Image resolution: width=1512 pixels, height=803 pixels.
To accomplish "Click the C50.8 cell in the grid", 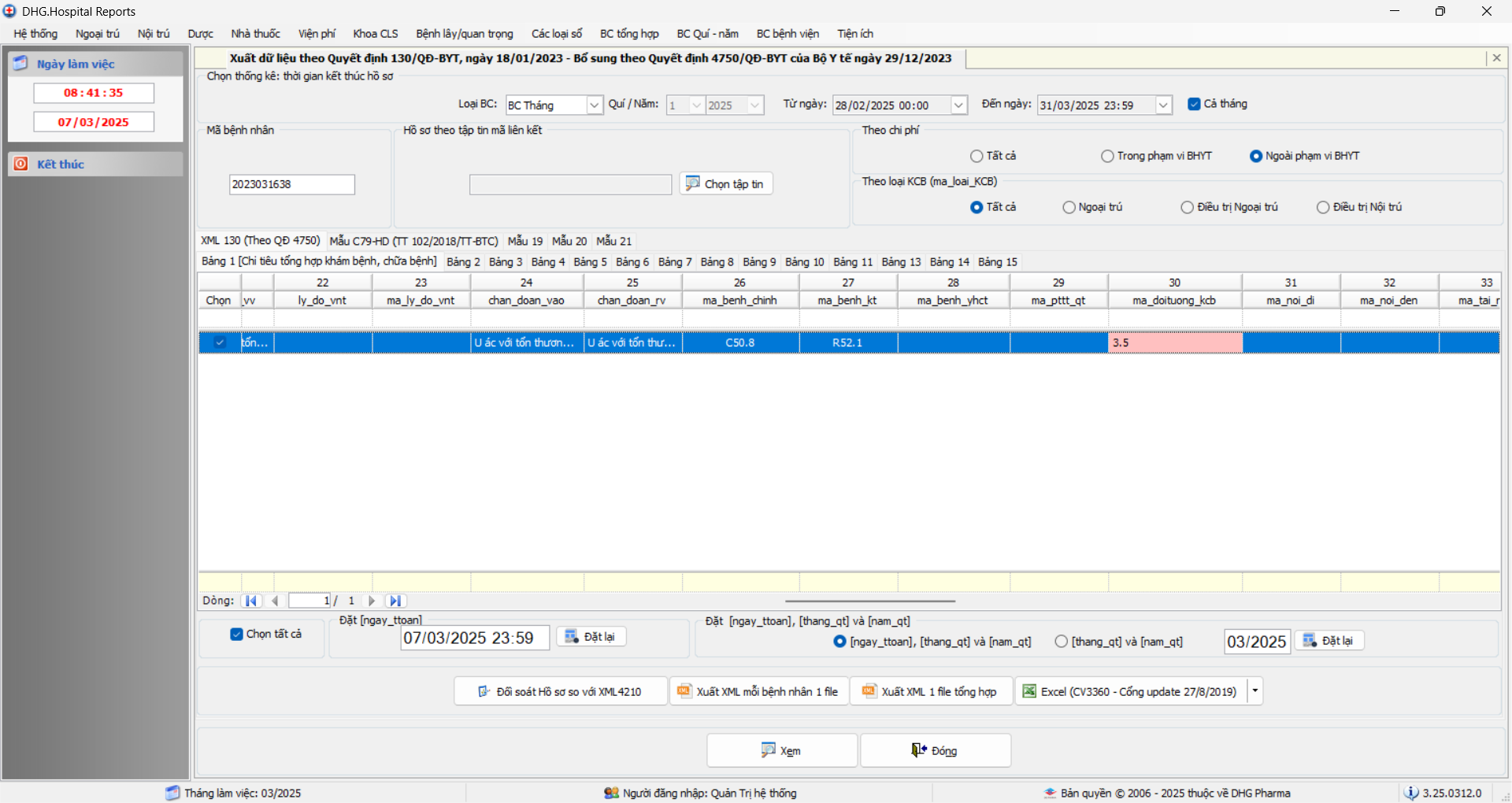I will (740, 342).
